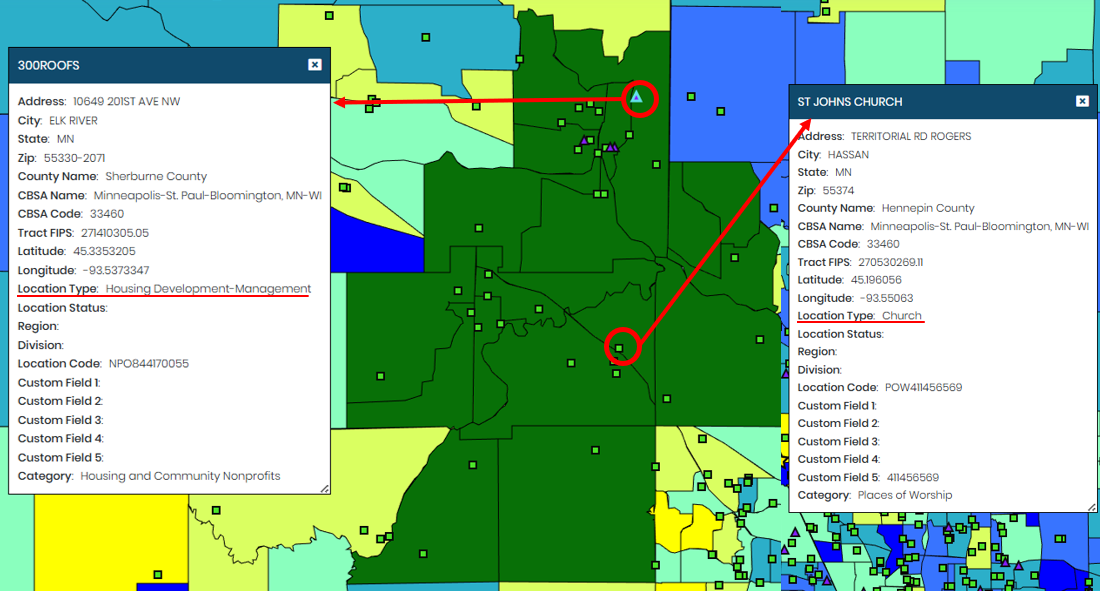Select latitude value 45.3353205

105,251
